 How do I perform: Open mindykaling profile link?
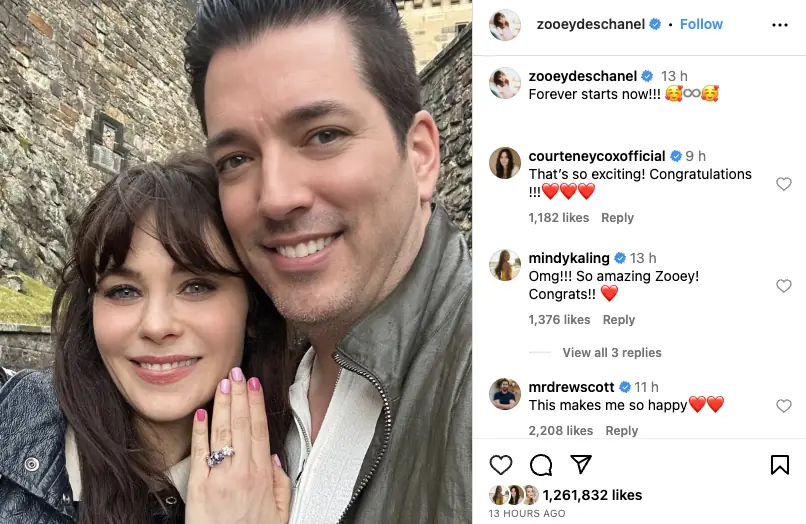tap(569, 258)
